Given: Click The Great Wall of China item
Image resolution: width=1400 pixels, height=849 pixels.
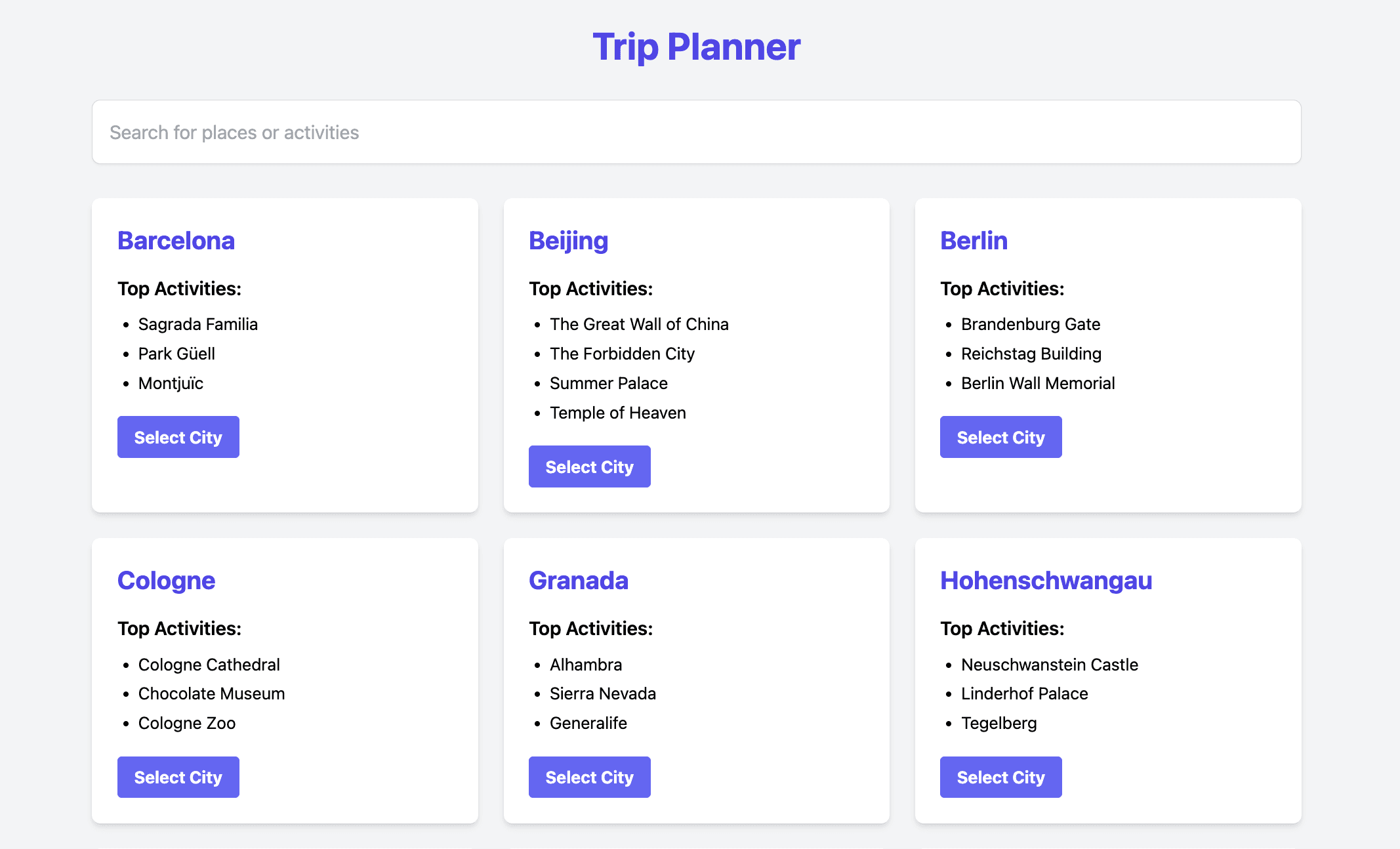Looking at the screenshot, I should [x=639, y=324].
